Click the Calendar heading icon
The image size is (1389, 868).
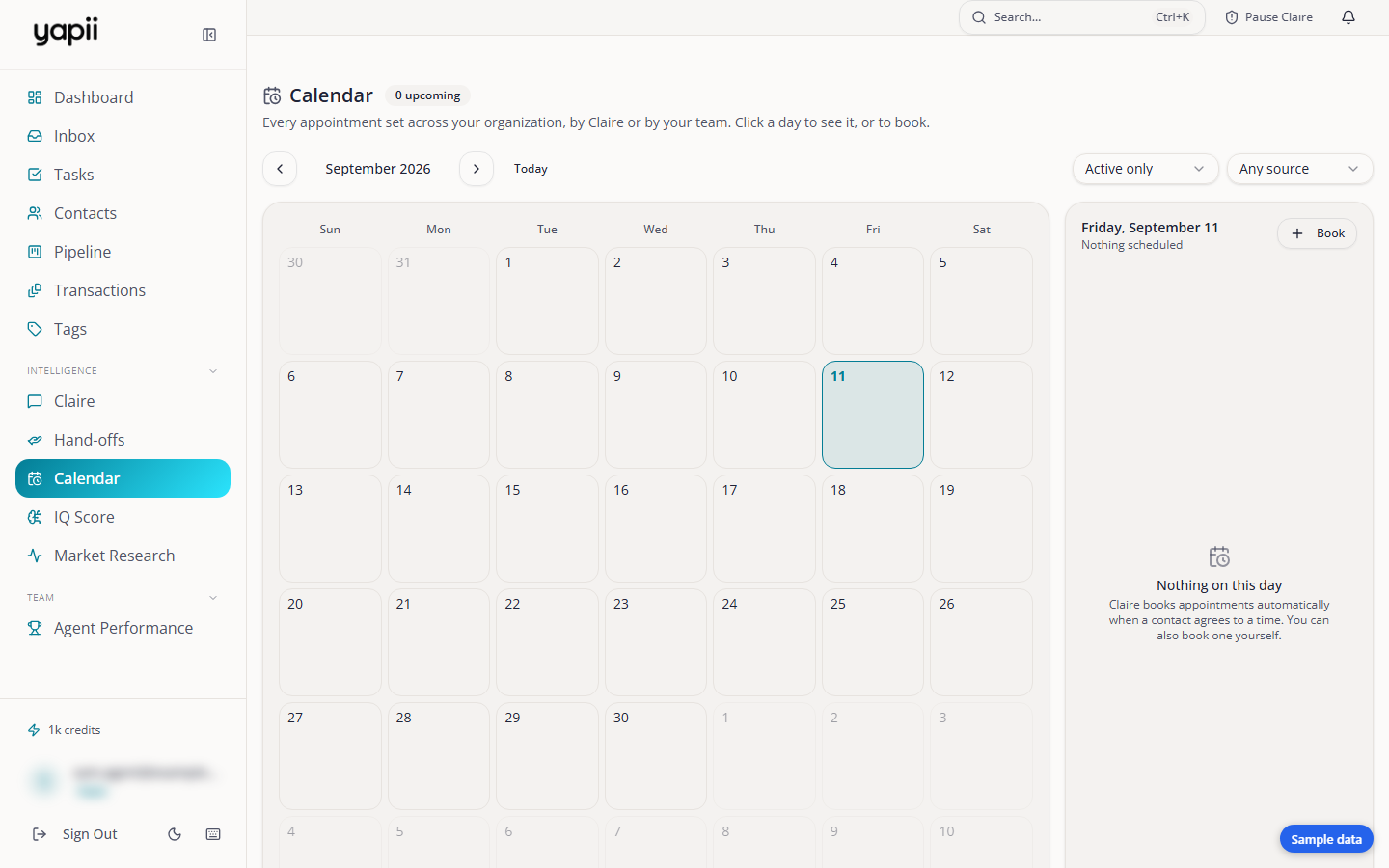[x=272, y=95]
